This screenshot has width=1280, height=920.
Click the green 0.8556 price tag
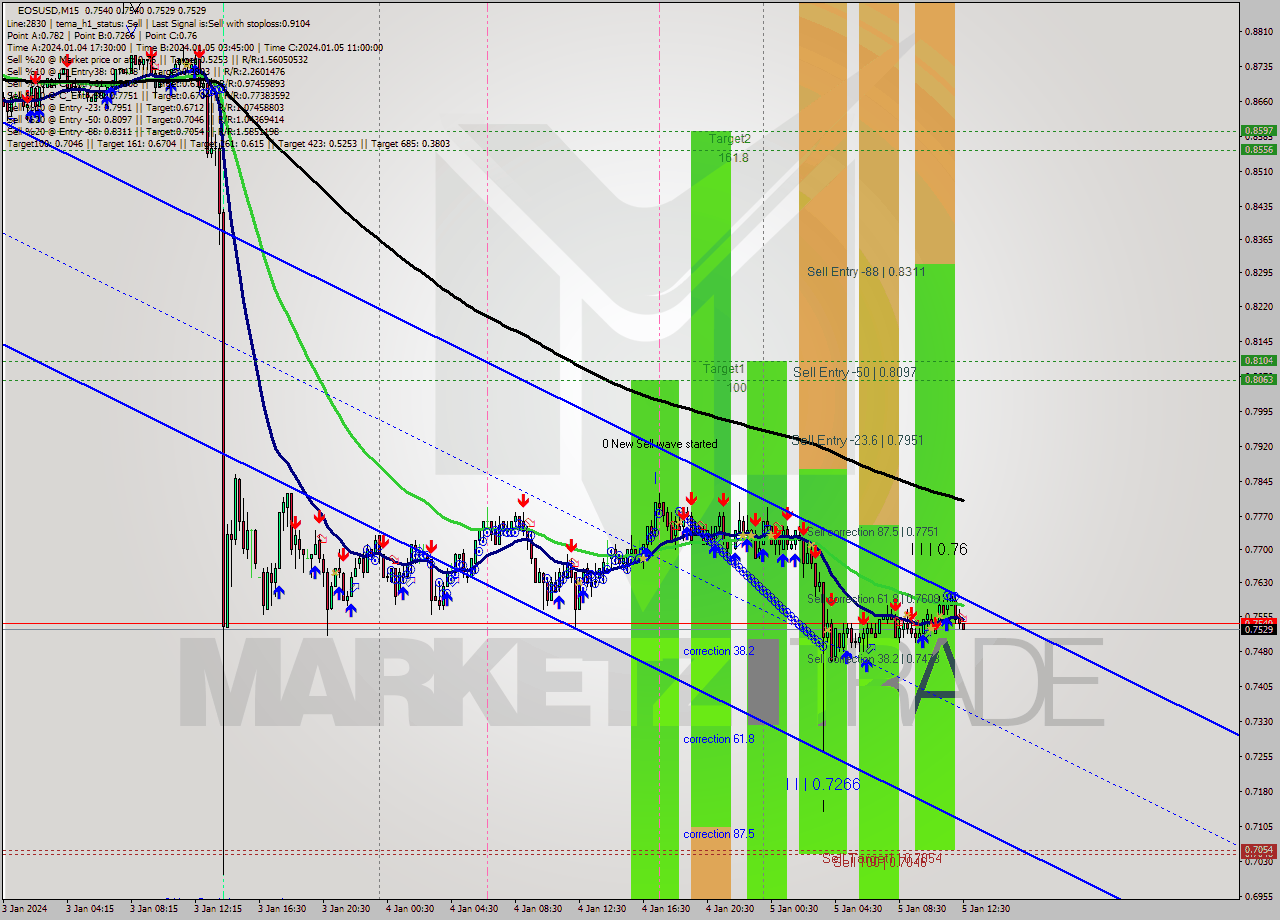[1258, 150]
